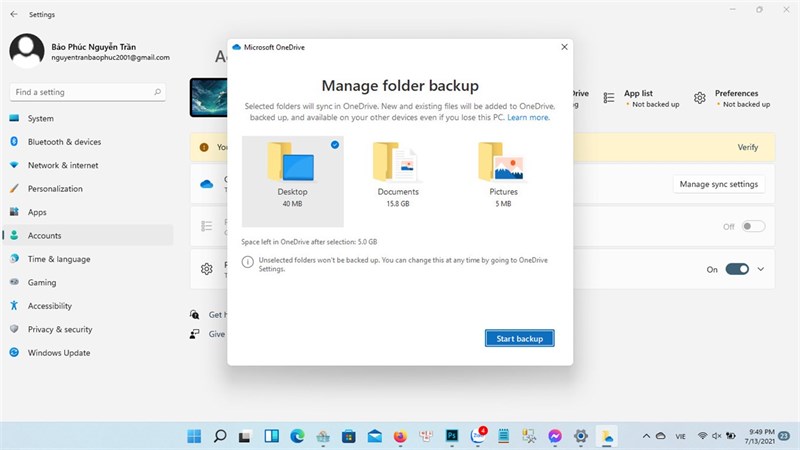This screenshot has height=450, width=800.
Task: Open Widgets from the taskbar
Action: coord(271,436)
